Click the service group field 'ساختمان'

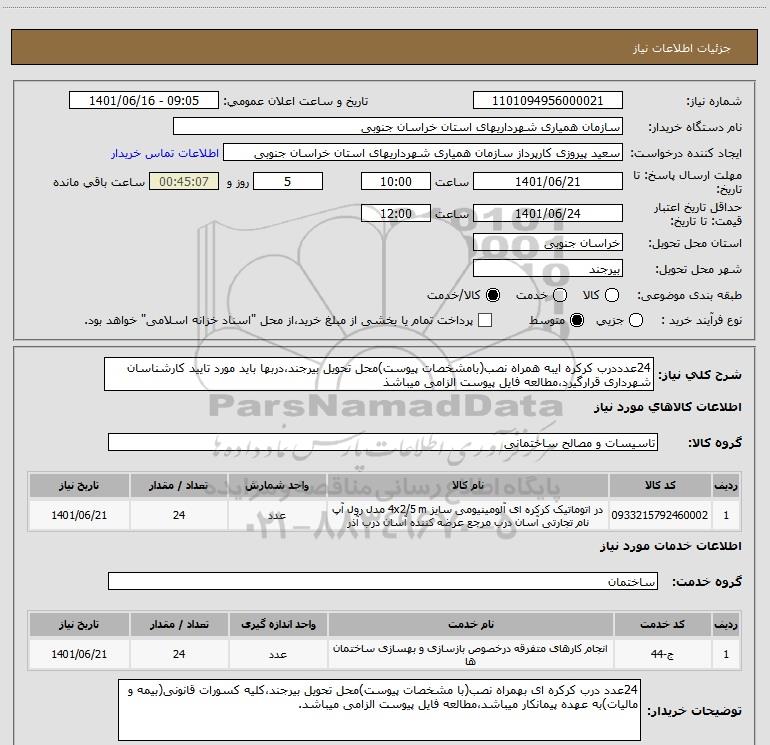[383, 581]
